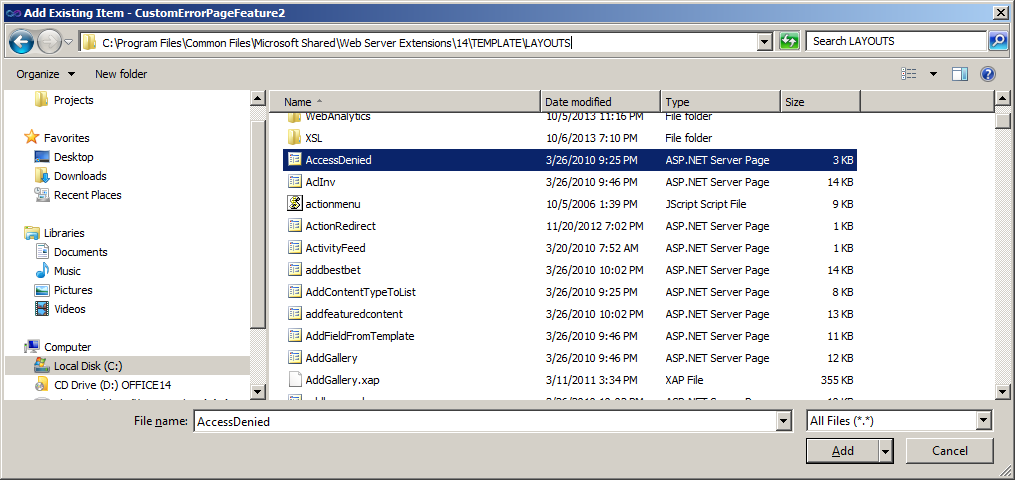The image size is (1015, 480).
Task: Click the New folder button
Action: pos(121,74)
